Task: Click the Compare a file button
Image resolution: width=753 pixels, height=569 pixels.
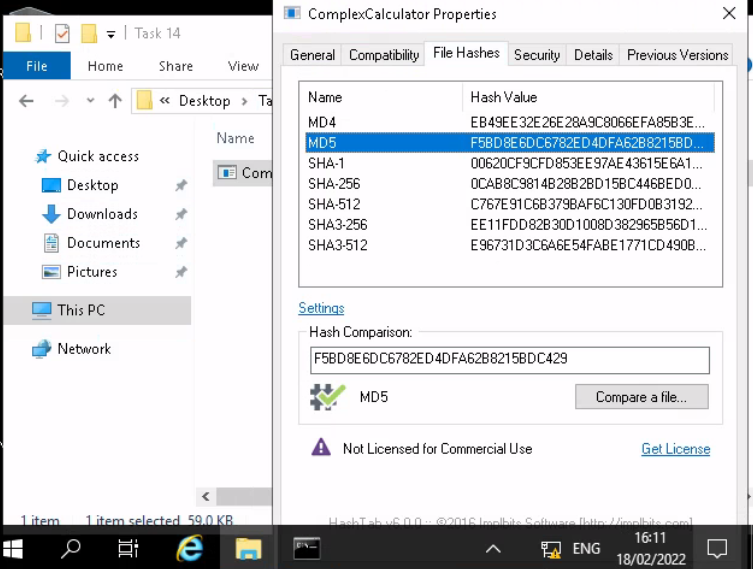Action: pos(641,397)
